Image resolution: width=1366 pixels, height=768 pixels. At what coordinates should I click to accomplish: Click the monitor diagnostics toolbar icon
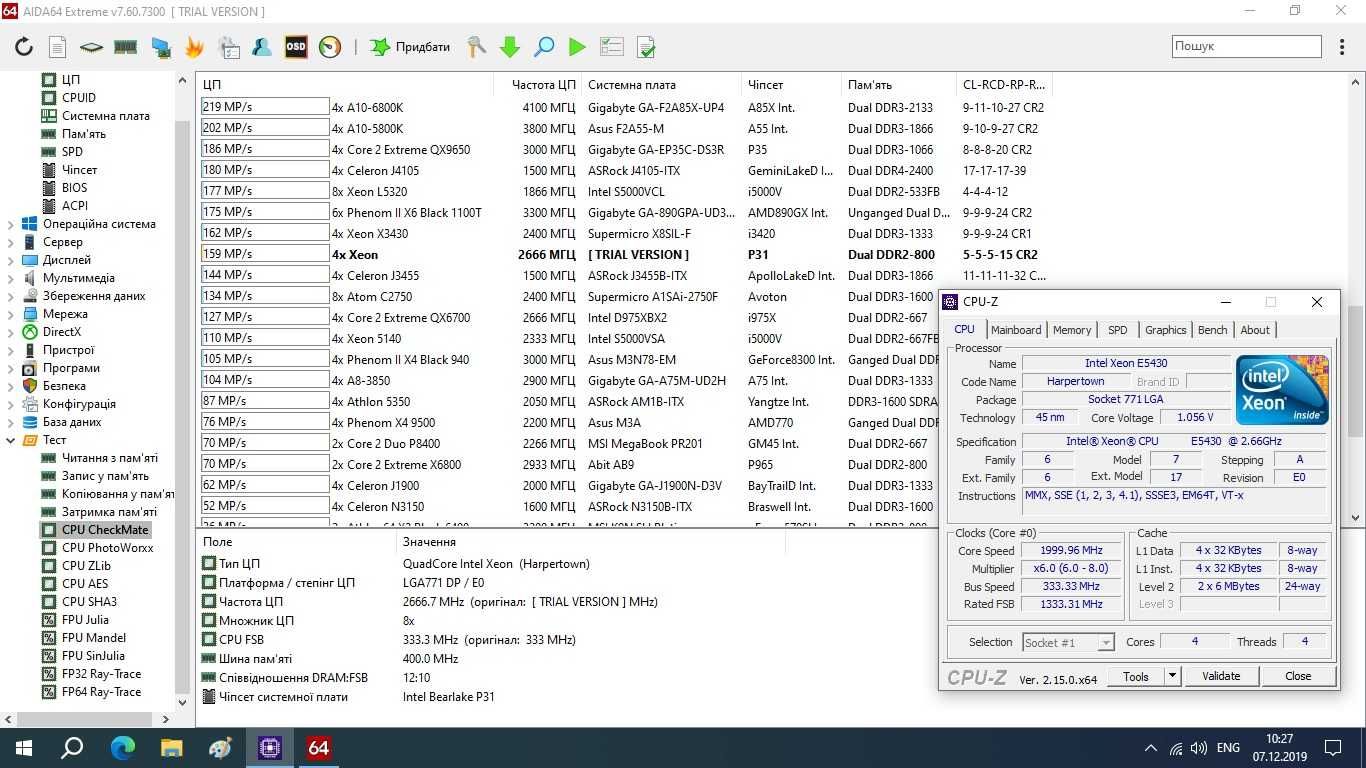[160, 47]
